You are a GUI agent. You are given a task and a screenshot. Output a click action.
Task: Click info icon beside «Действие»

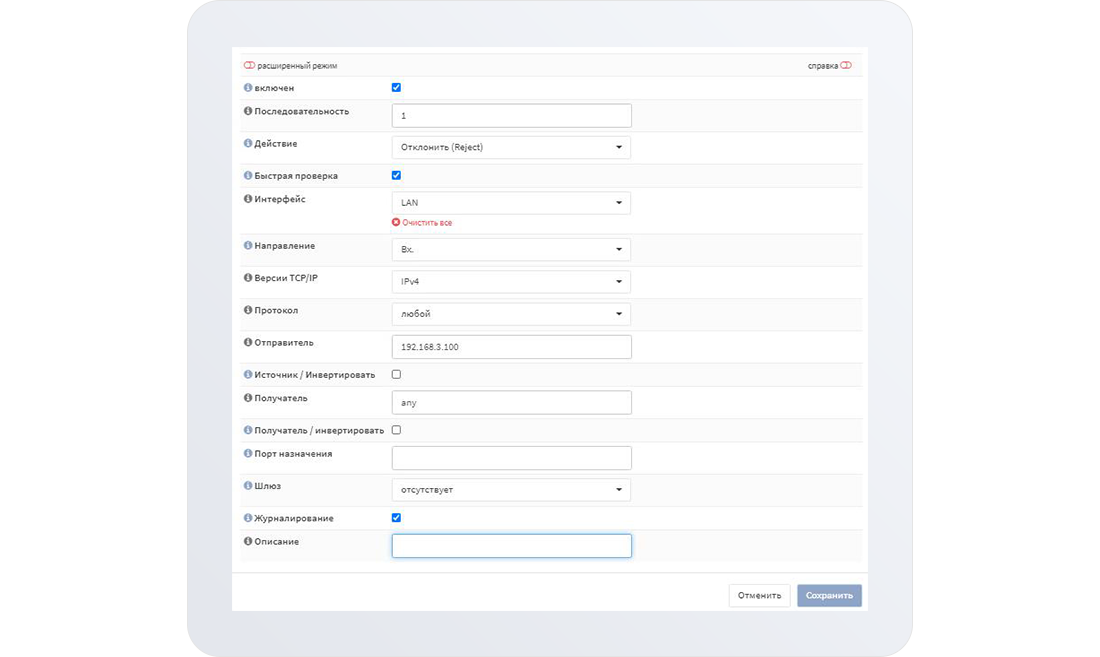(248, 143)
